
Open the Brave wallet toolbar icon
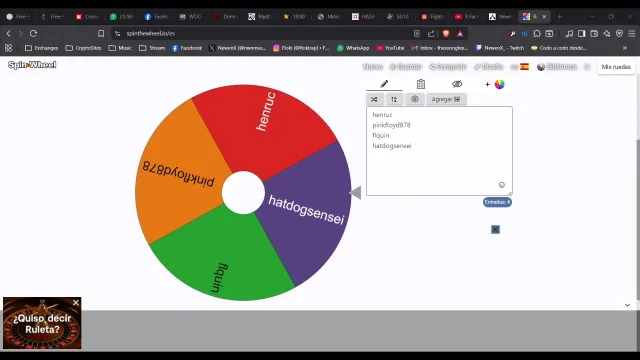tap(594, 33)
